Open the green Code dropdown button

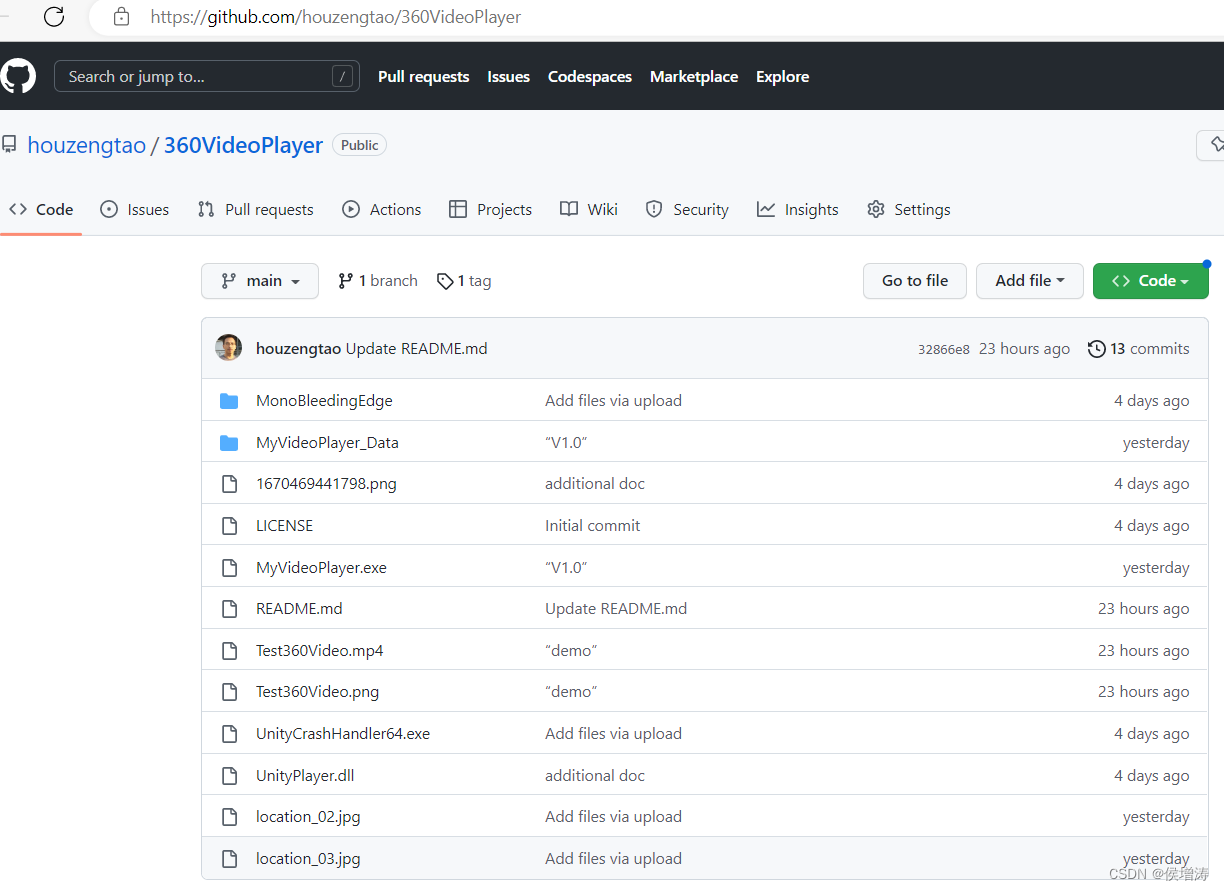point(1151,281)
